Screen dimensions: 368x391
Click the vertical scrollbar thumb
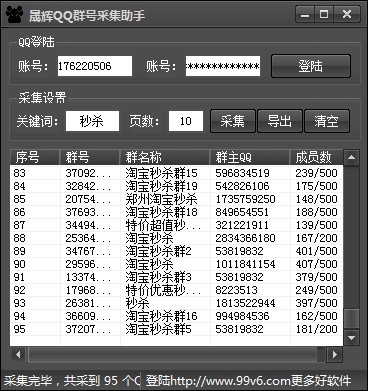click(x=351, y=318)
